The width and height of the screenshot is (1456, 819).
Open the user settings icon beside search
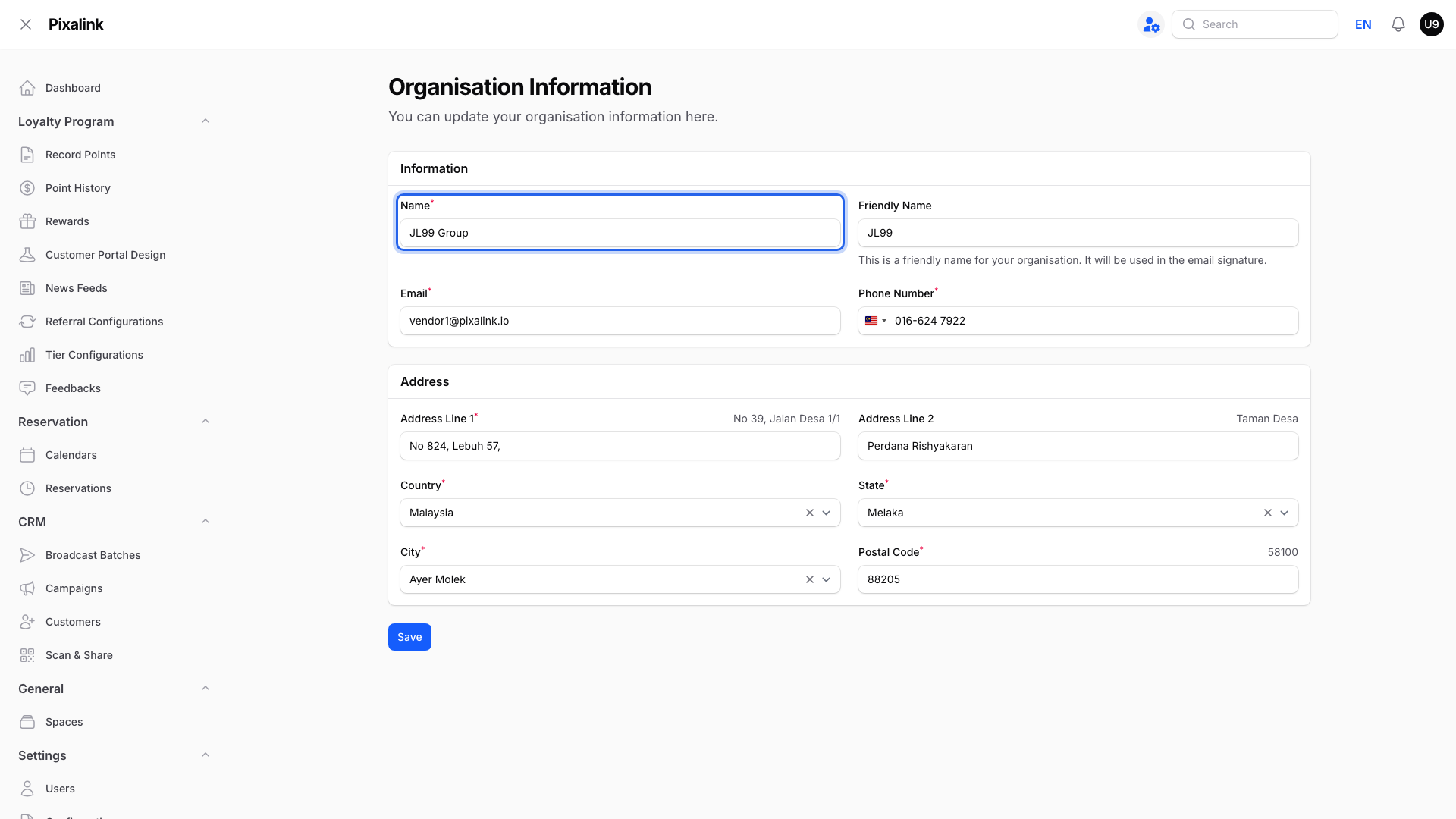point(1151,24)
